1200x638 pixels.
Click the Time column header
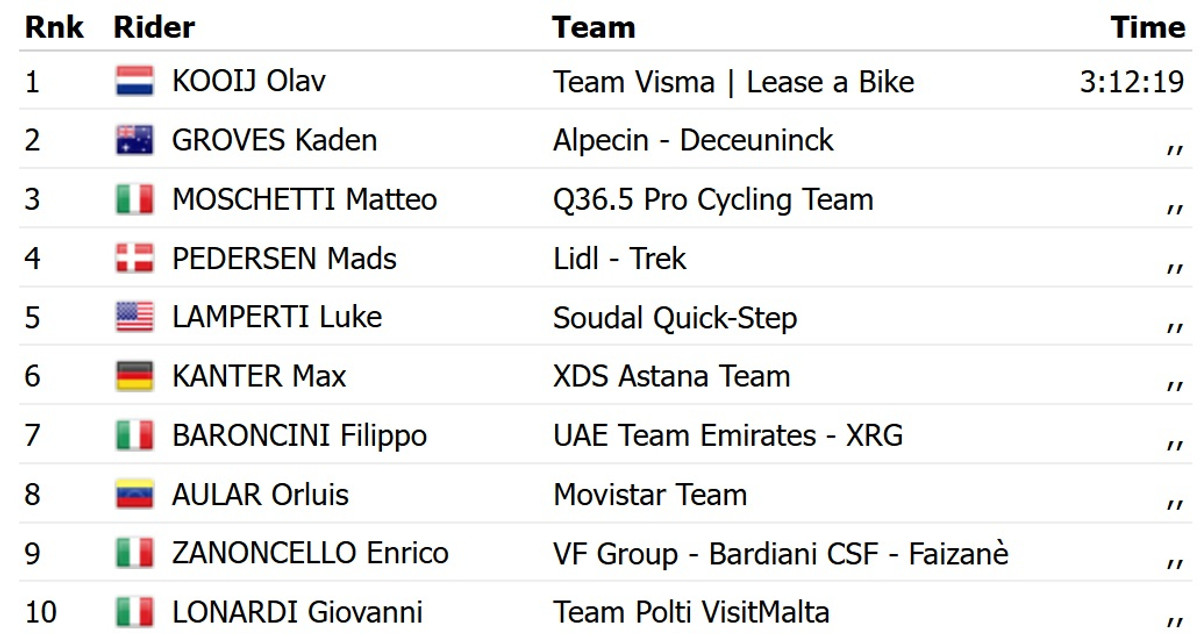click(x=1147, y=27)
